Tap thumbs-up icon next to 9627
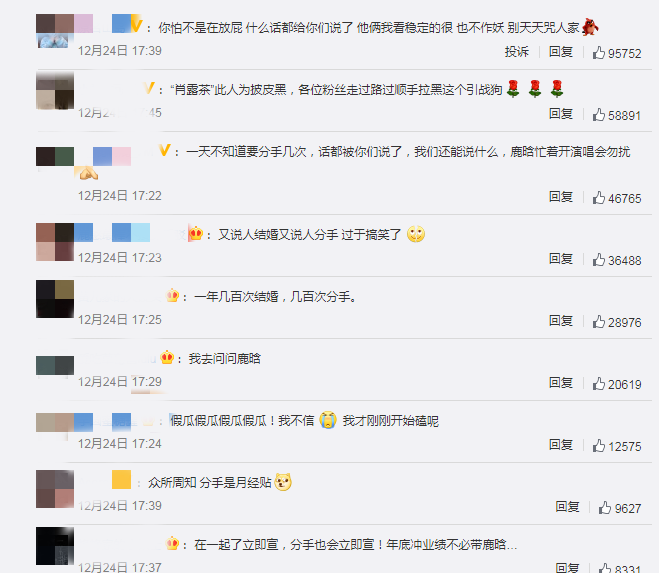Viewport: 659px width, 573px height. point(605,508)
